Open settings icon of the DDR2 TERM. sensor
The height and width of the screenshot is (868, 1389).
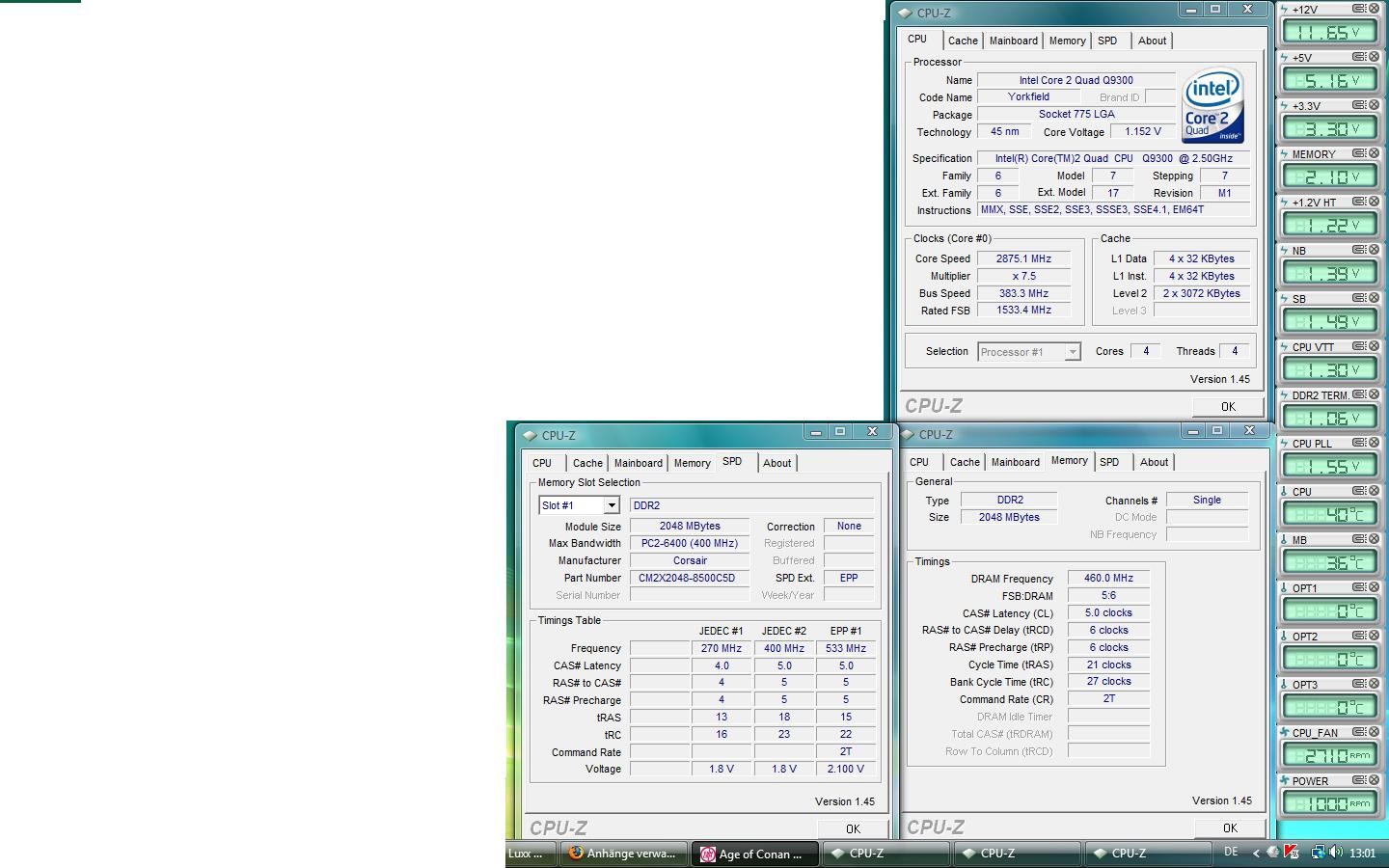pos(1358,394)
